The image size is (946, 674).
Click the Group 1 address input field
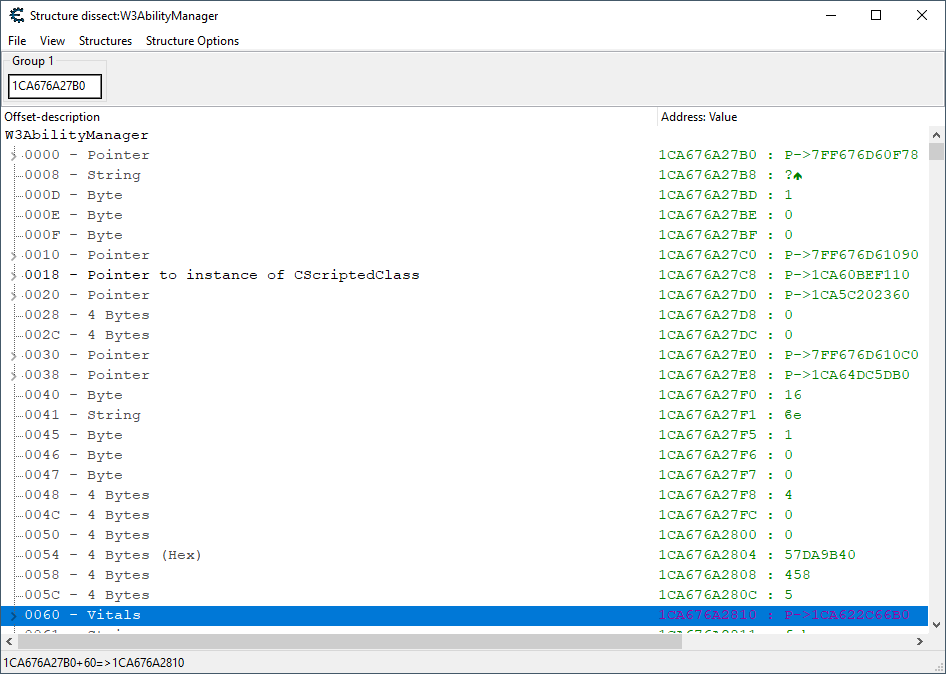click(55, 86)
